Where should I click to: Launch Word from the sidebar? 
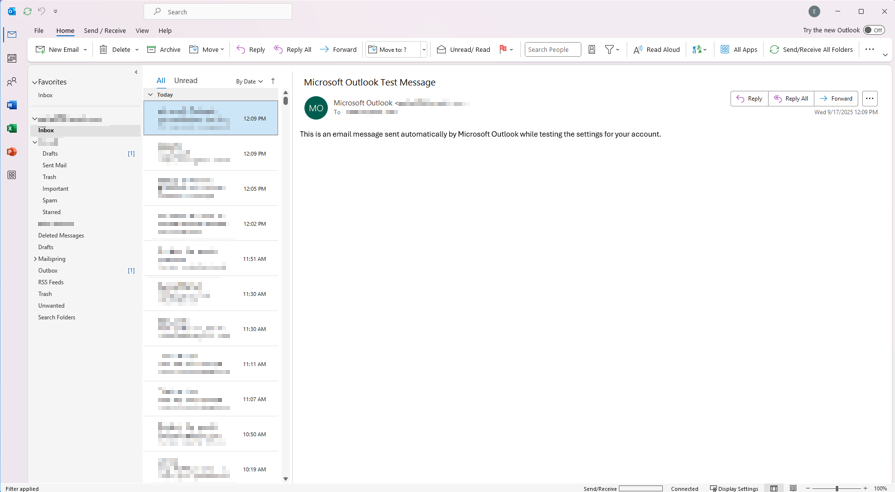coord(11,105)
